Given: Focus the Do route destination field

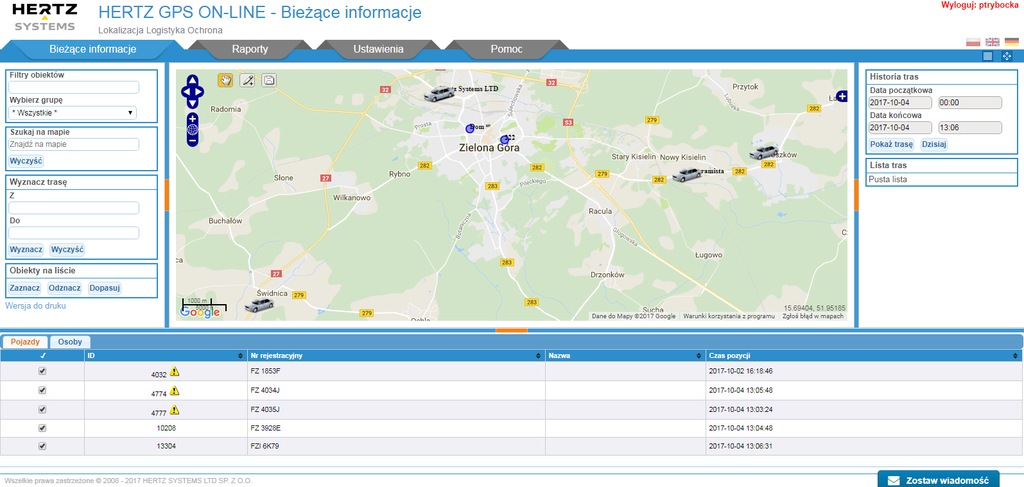Looking at the screenshot, I should tap(74, 232).
